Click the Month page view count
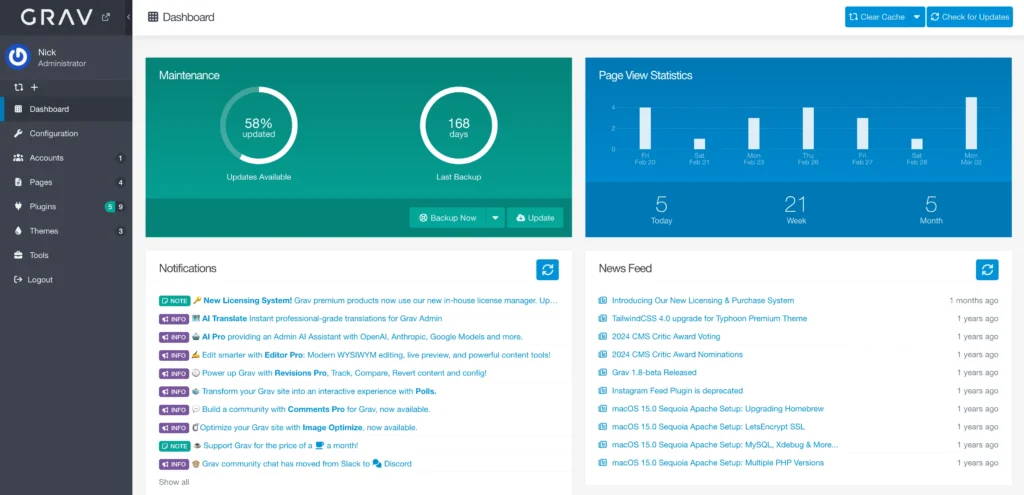The width and height of the screenshot is (1024, 495). coord(931,205)
